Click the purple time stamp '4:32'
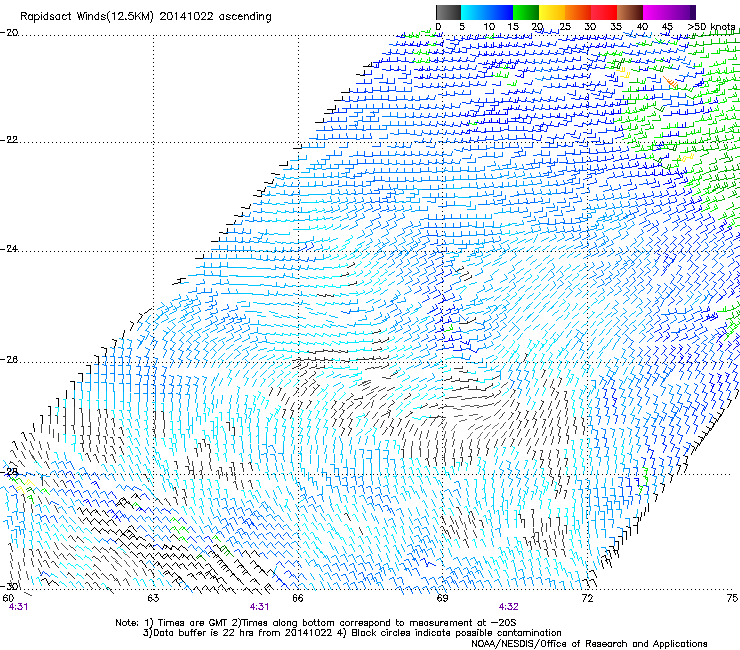Viewport: 740px width, 650px height. click(x=508, y=607)
